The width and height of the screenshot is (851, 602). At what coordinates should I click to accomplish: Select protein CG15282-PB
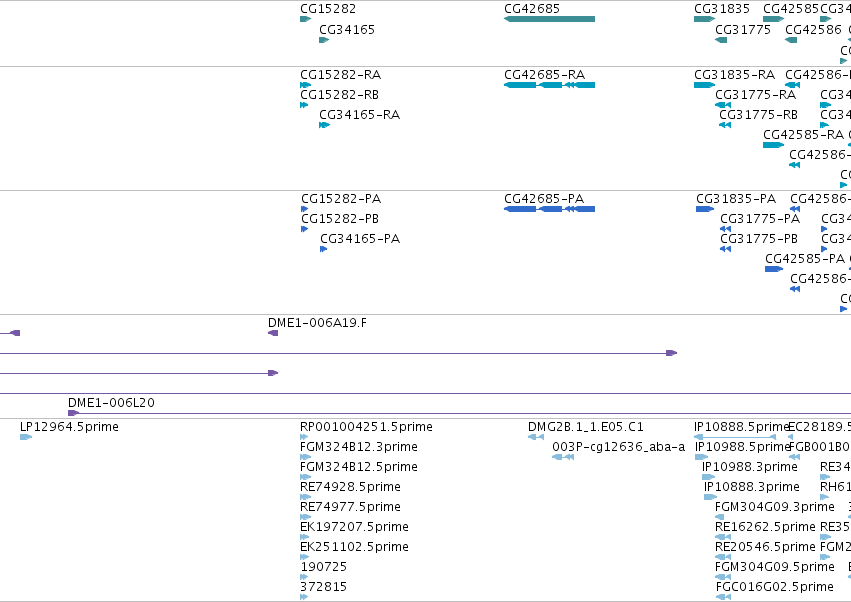pos(340,219)
